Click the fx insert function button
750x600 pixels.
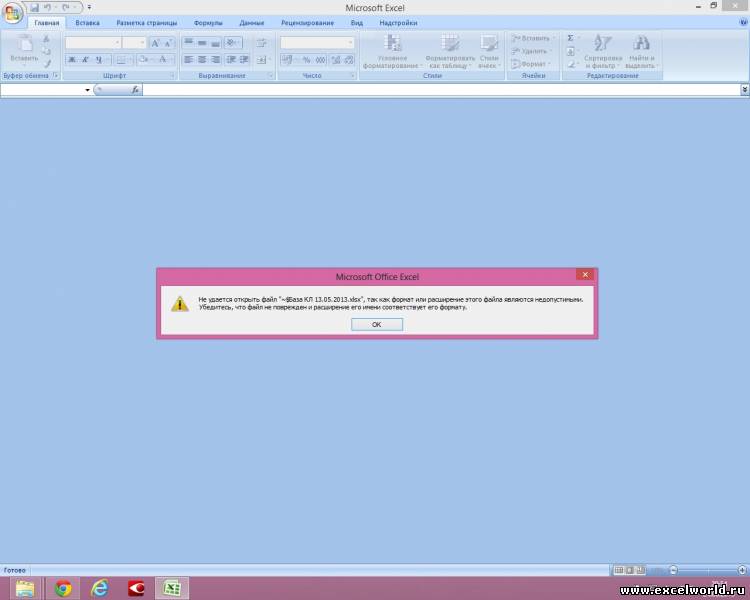[x=135, y=89]
